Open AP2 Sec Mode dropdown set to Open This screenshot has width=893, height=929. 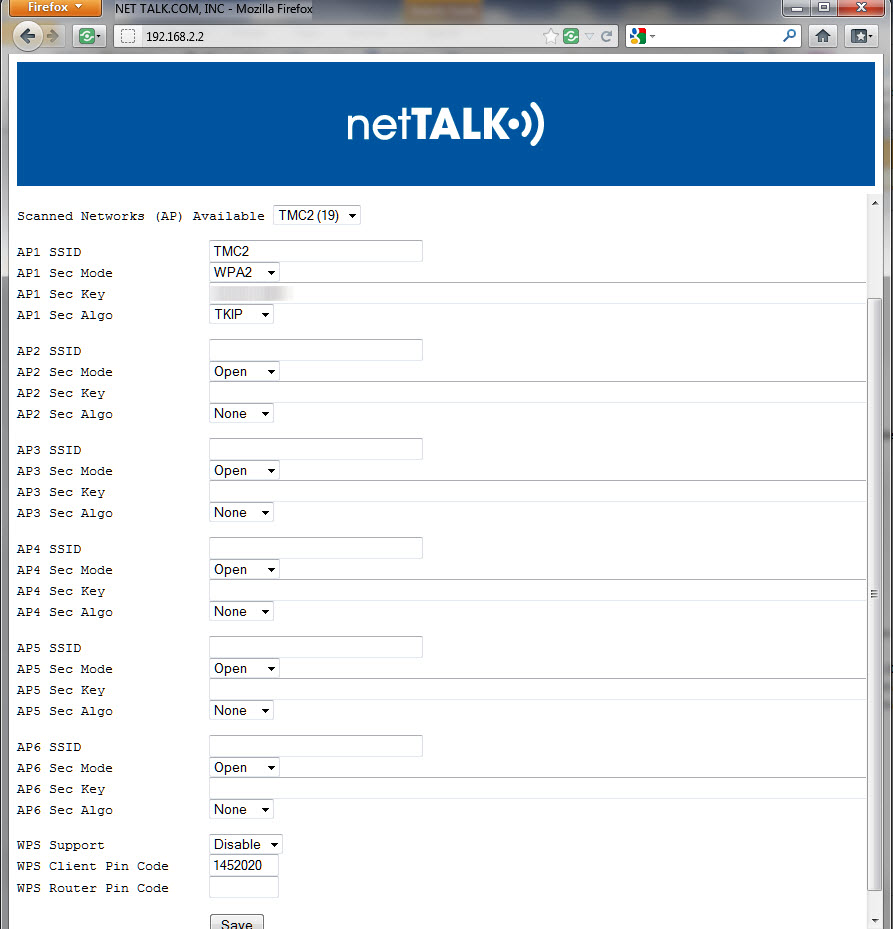coord(244,371)
